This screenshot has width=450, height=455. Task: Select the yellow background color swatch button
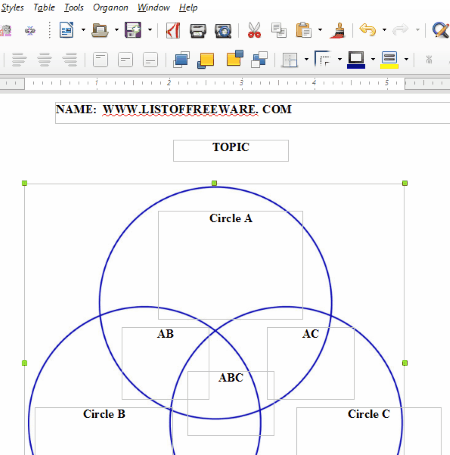pyautogui.click(x=389, y=60)
